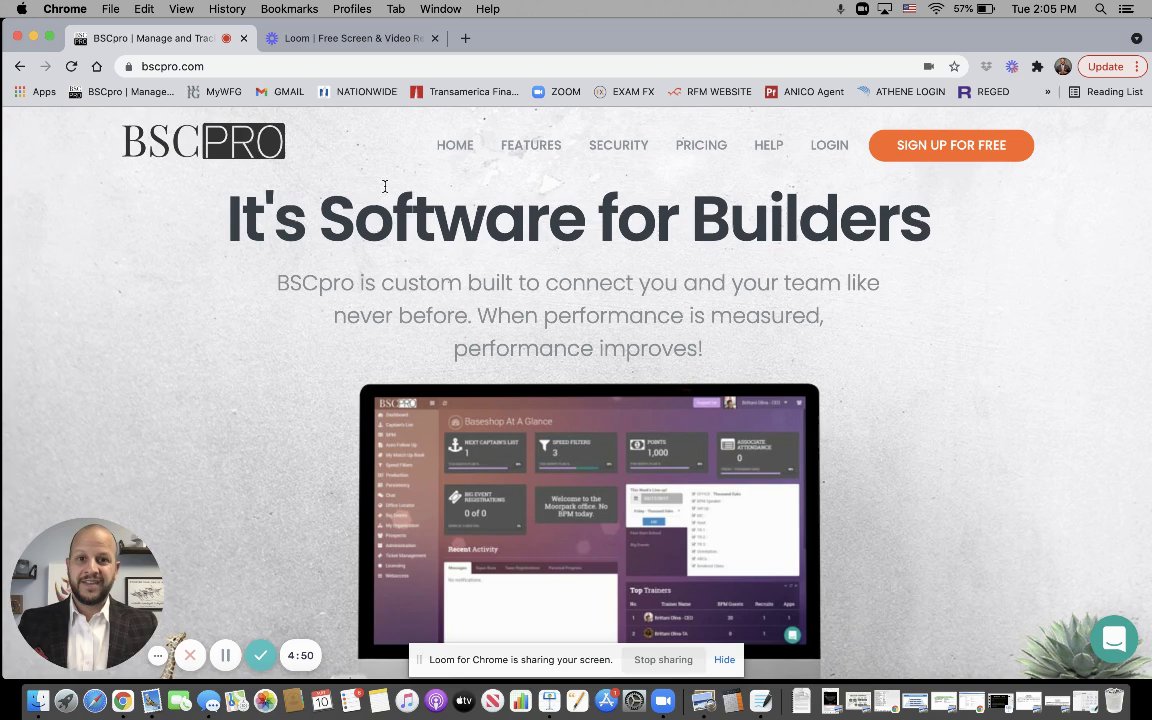Open the Trash in the dock

(1115, 700)
